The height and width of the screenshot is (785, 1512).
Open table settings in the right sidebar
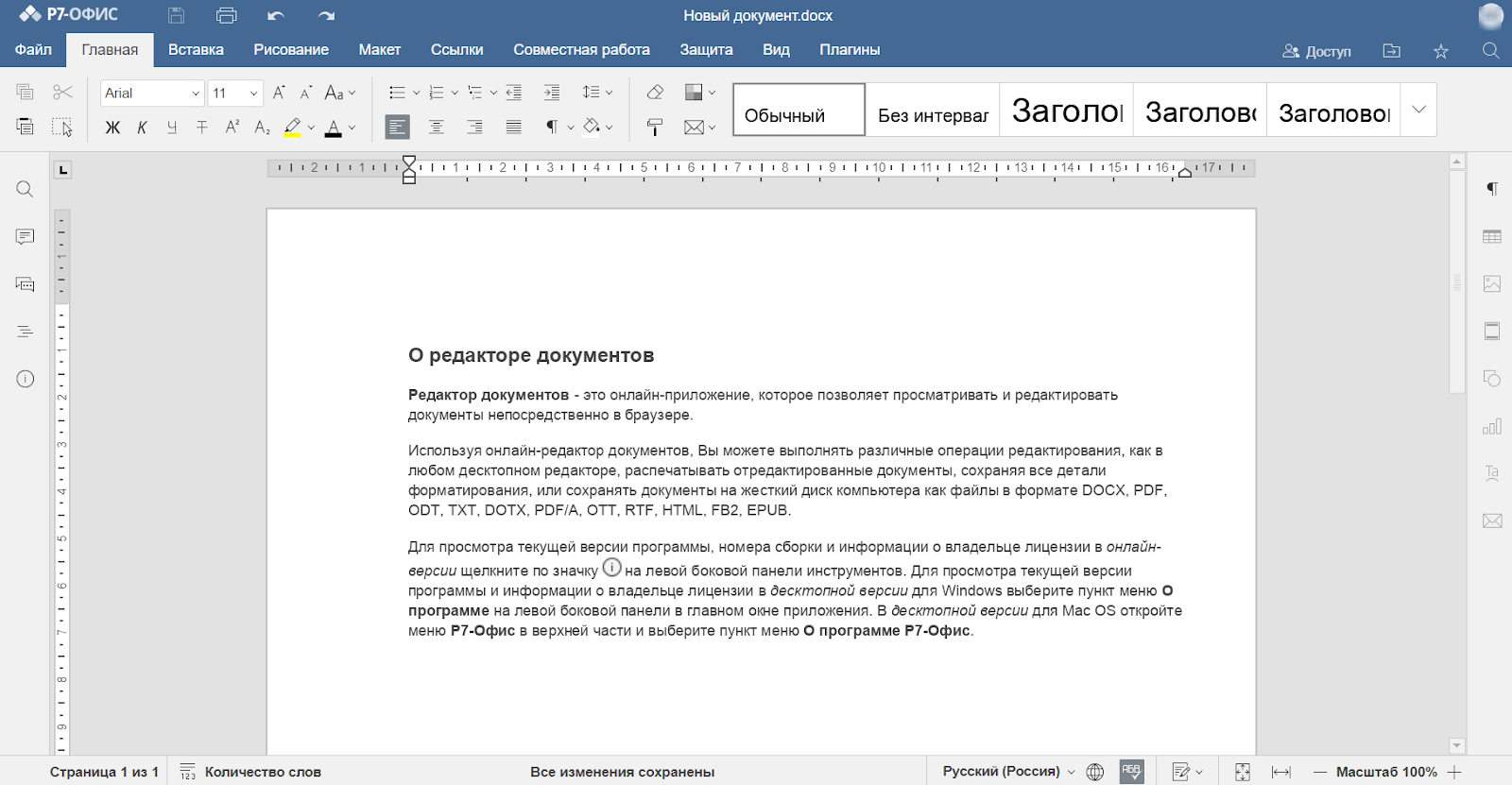pyautogui.click(x=1492, y=237)
